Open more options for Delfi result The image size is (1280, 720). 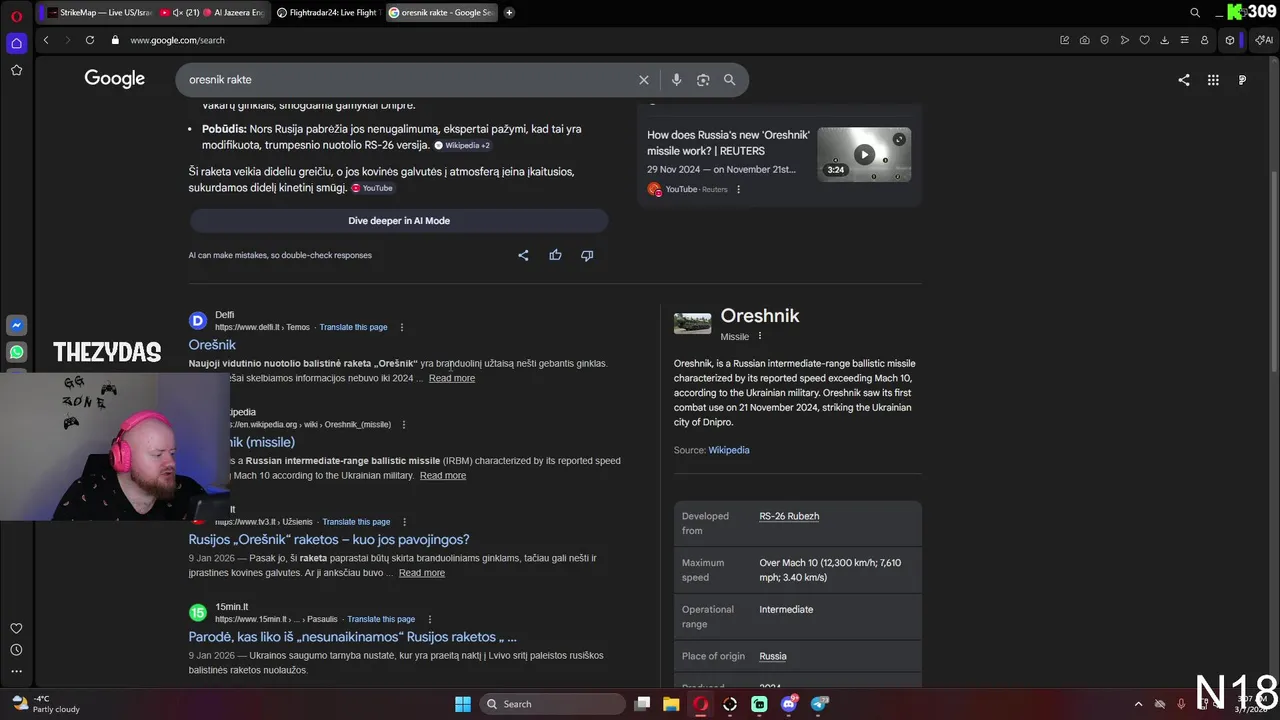(402, 327)
